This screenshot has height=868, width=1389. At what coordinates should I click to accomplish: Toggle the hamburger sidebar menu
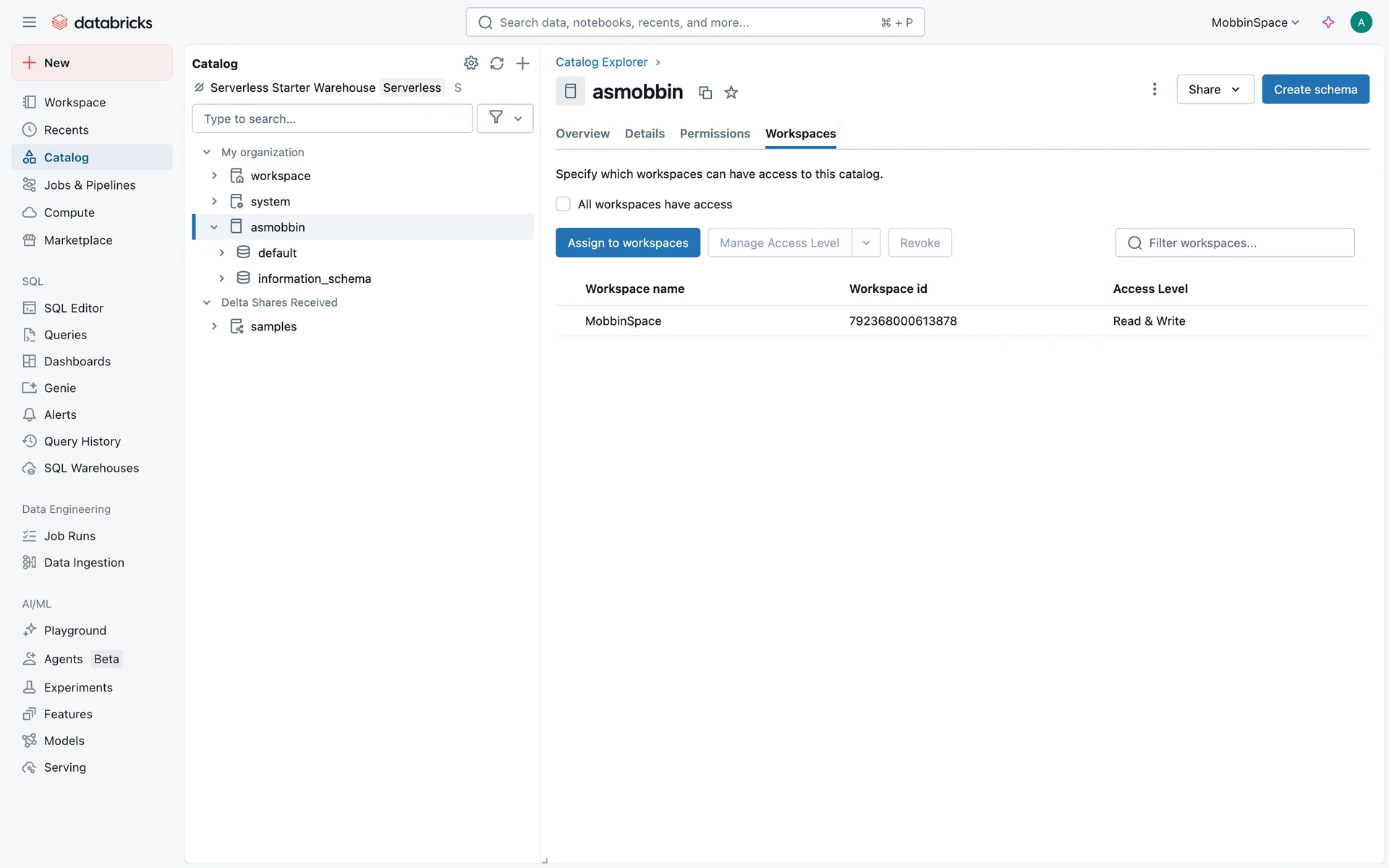[x=29, y=22]
